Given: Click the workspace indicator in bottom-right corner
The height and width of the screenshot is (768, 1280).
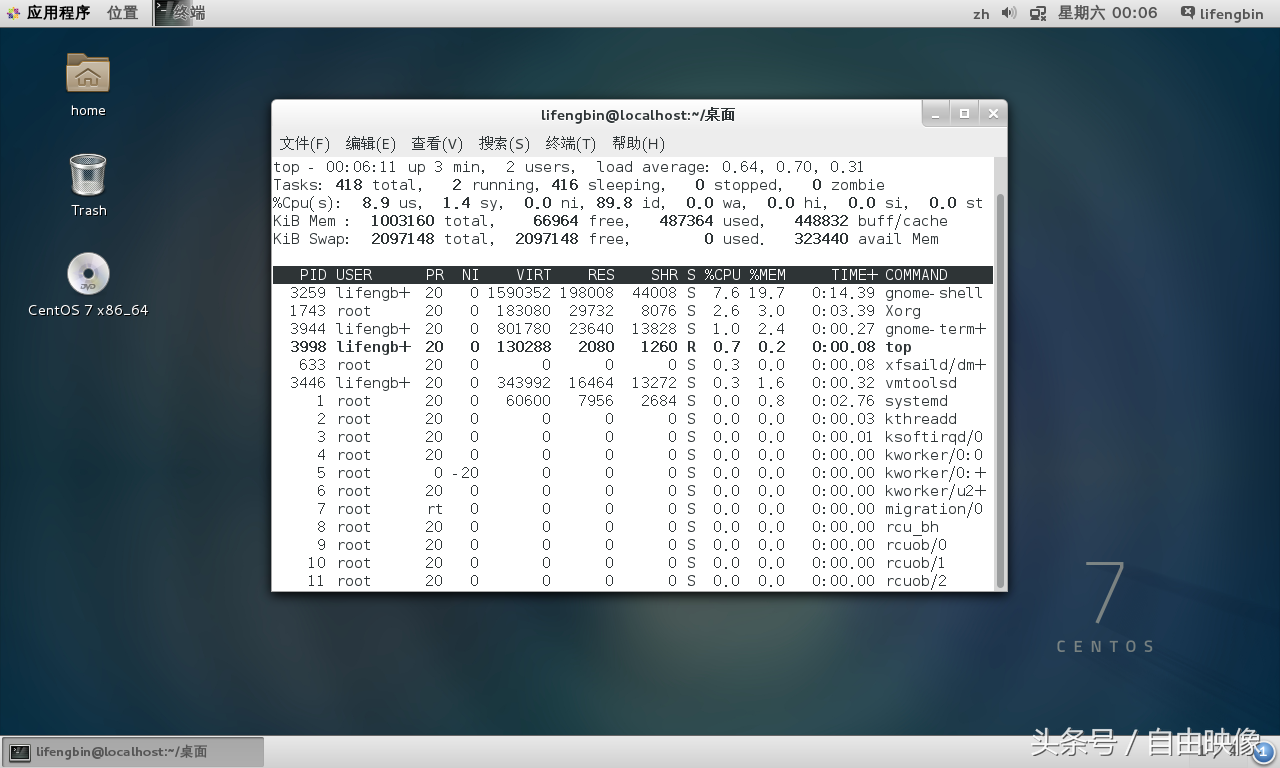Looking at the screenshot, I should tap(1265, 752).
